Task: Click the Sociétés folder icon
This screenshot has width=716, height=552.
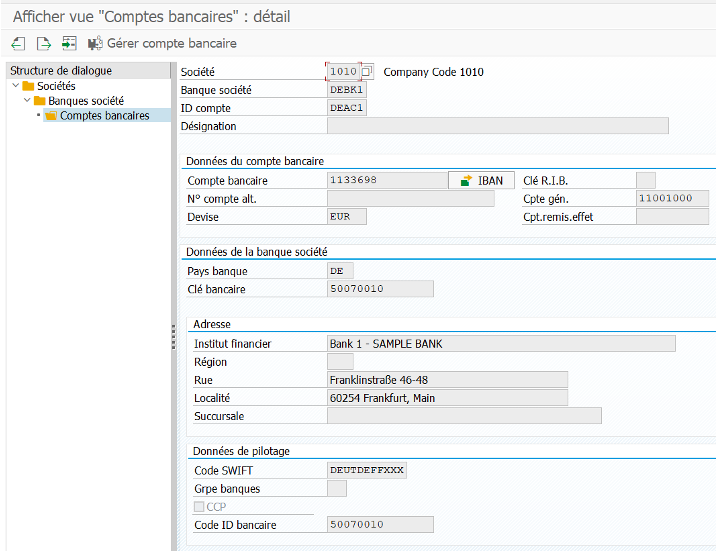Action: tap(28, 86)
